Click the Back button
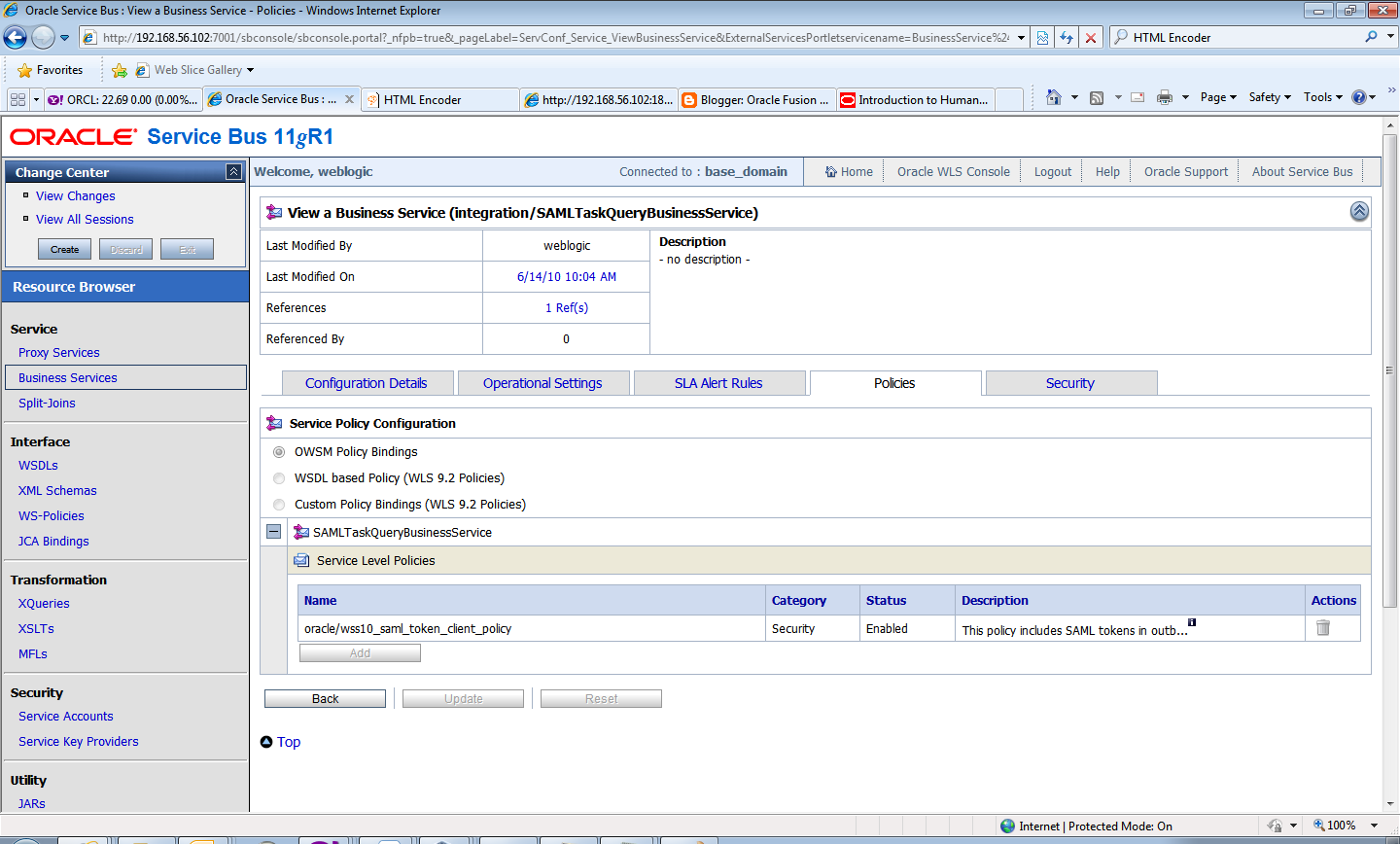 pos(325,699)
